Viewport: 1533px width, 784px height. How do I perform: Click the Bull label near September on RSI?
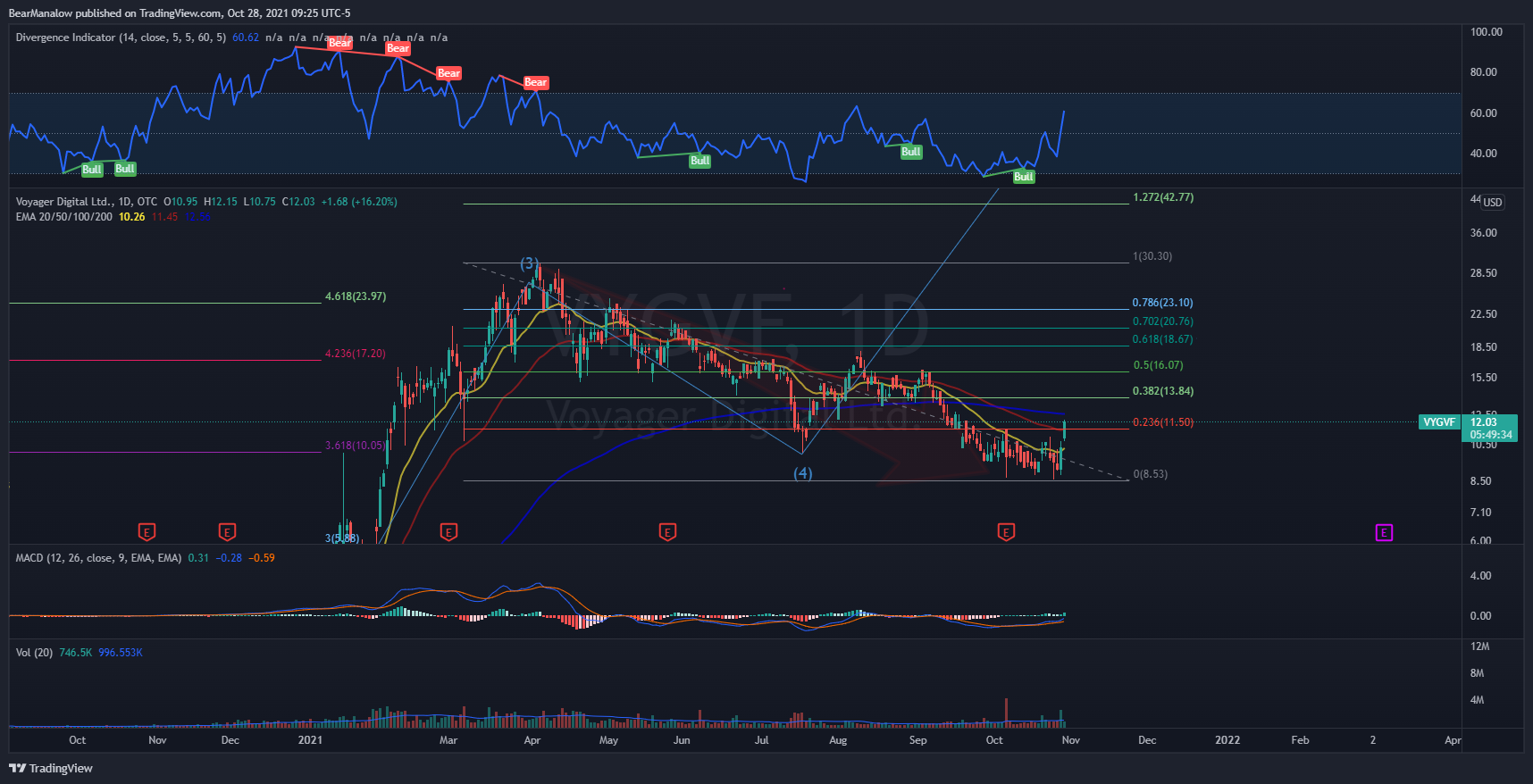pyautogui.click(x=910, y=152)
